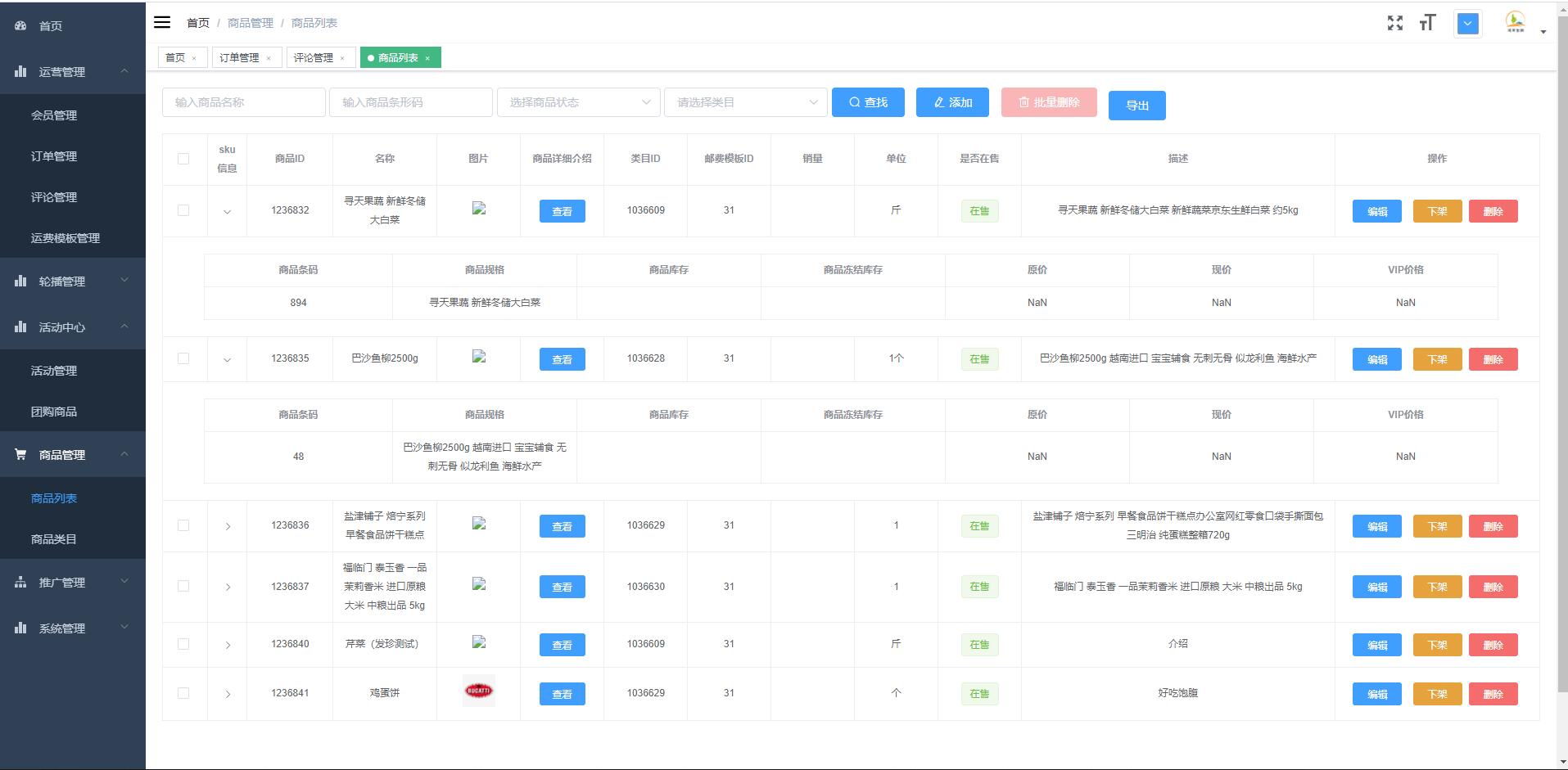Click the broken image for product 1236832
1568x770 pixels.
[x=479, y=209]
